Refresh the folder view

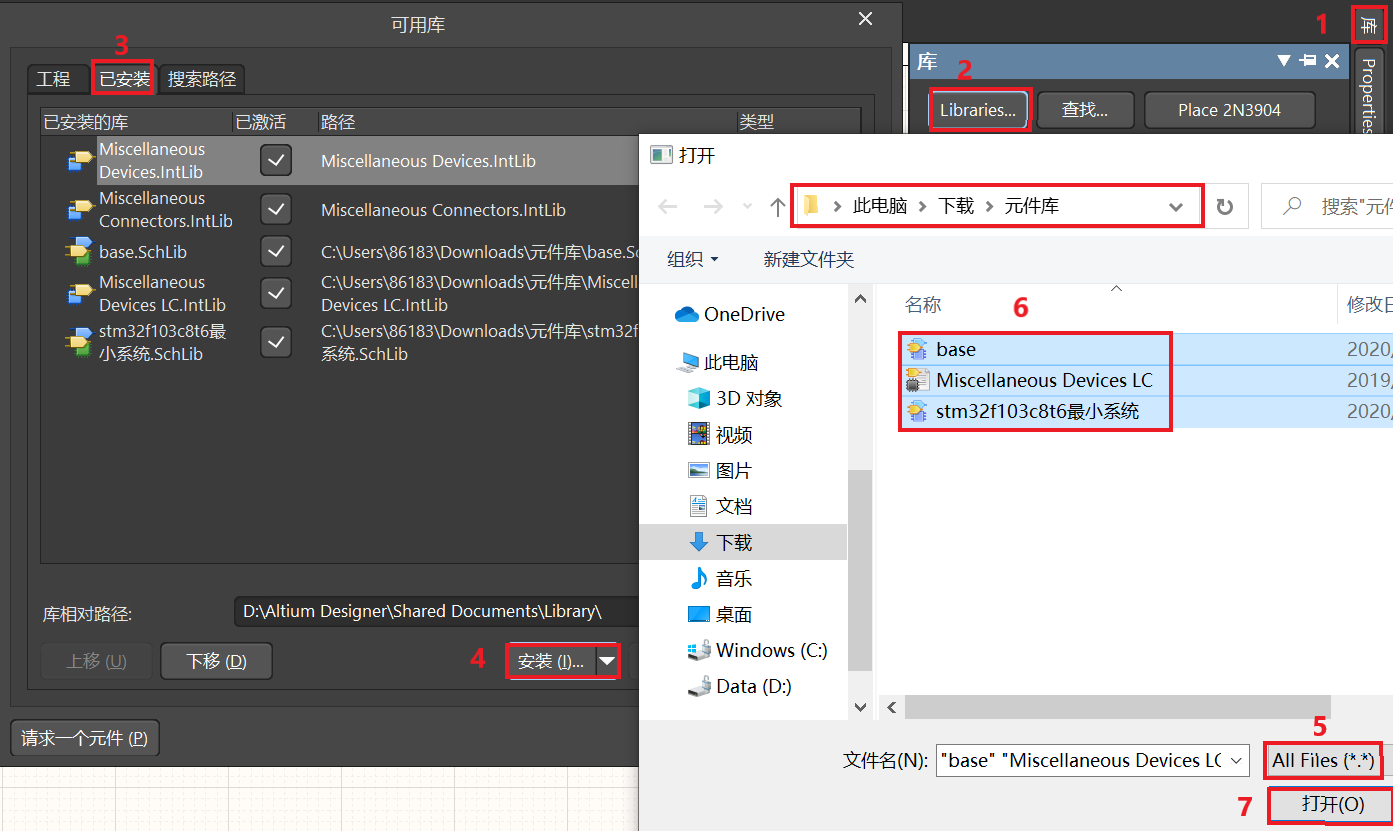(1224, 207)
